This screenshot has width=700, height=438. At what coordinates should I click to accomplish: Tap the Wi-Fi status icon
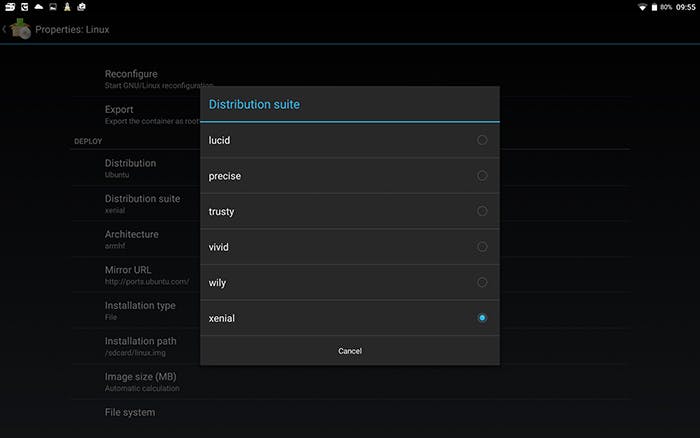click(x=642, y=7)
